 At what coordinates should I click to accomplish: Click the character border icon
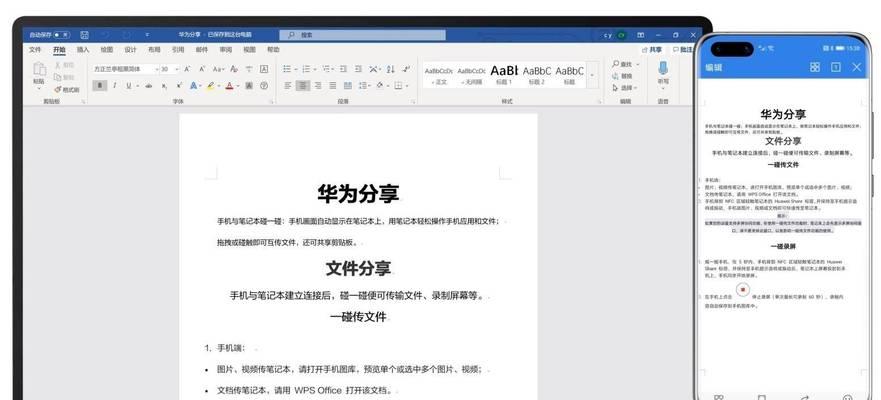click(264, 69)
